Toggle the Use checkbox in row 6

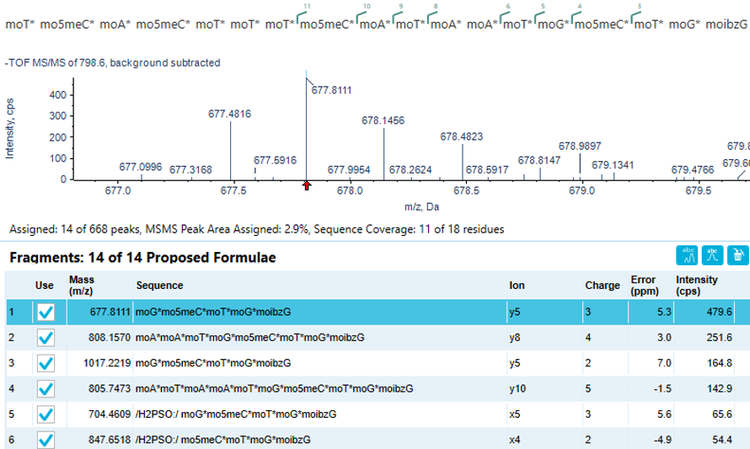pyautogui.click(x=45, y=438)
